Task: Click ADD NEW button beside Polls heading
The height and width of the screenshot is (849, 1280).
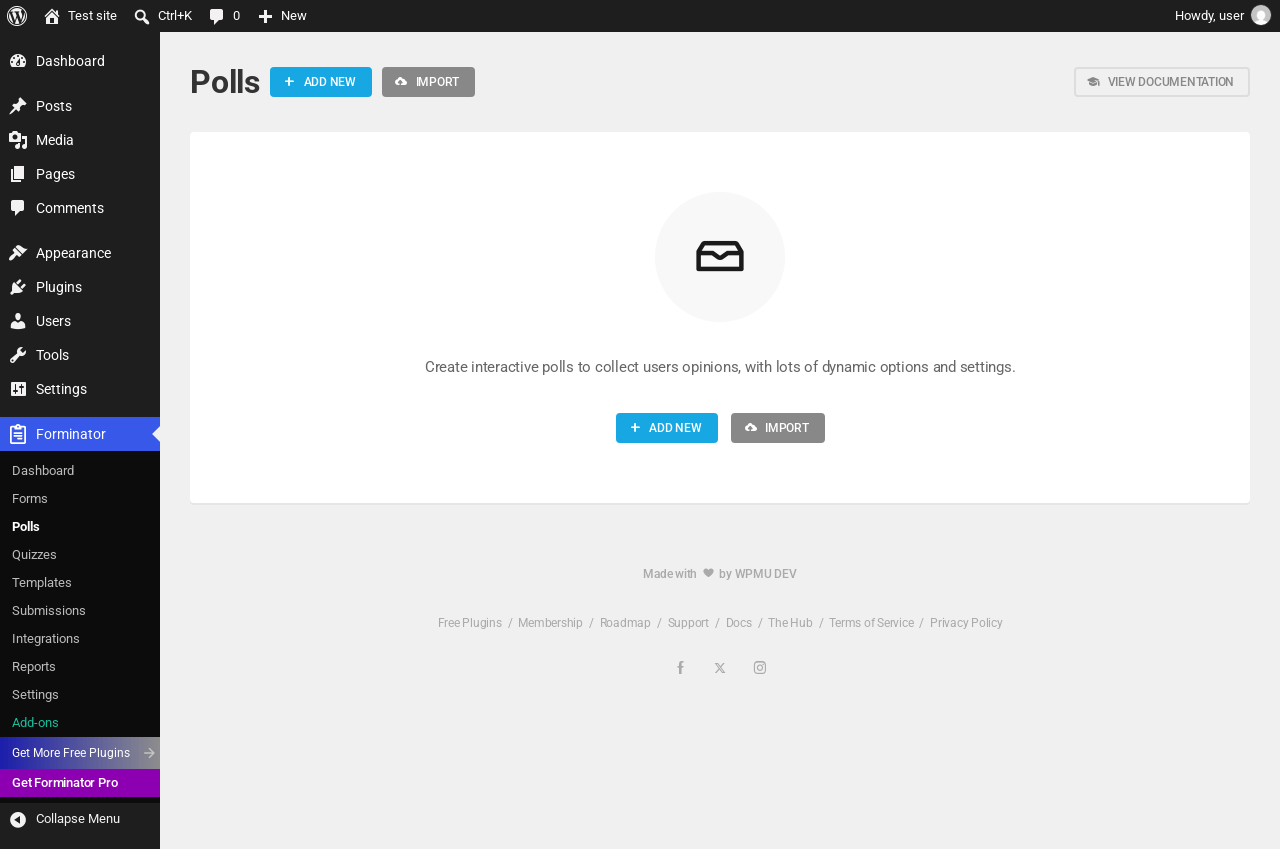Action: coord(321,82)
